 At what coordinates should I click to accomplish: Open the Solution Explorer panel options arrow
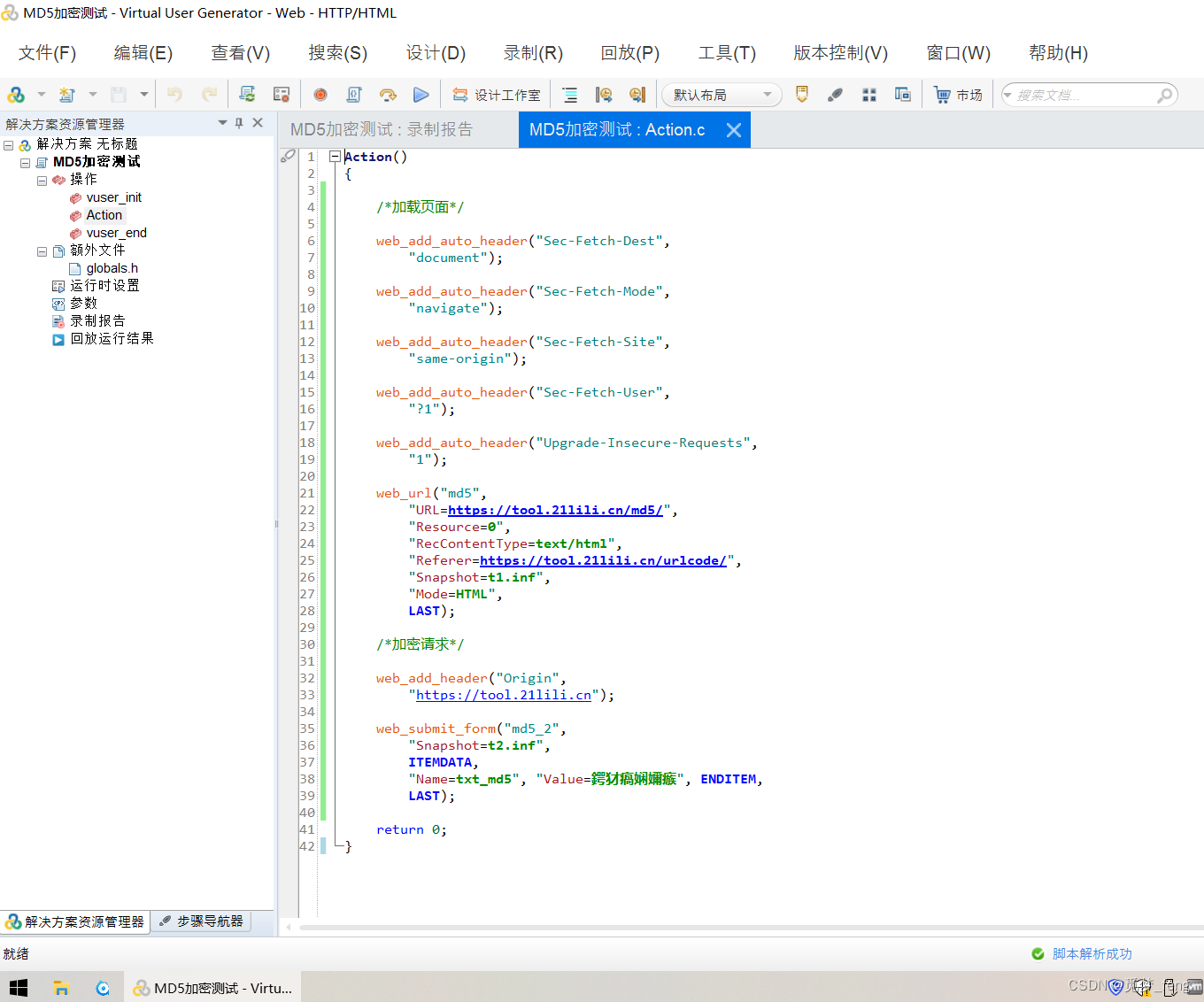point(222,123)
